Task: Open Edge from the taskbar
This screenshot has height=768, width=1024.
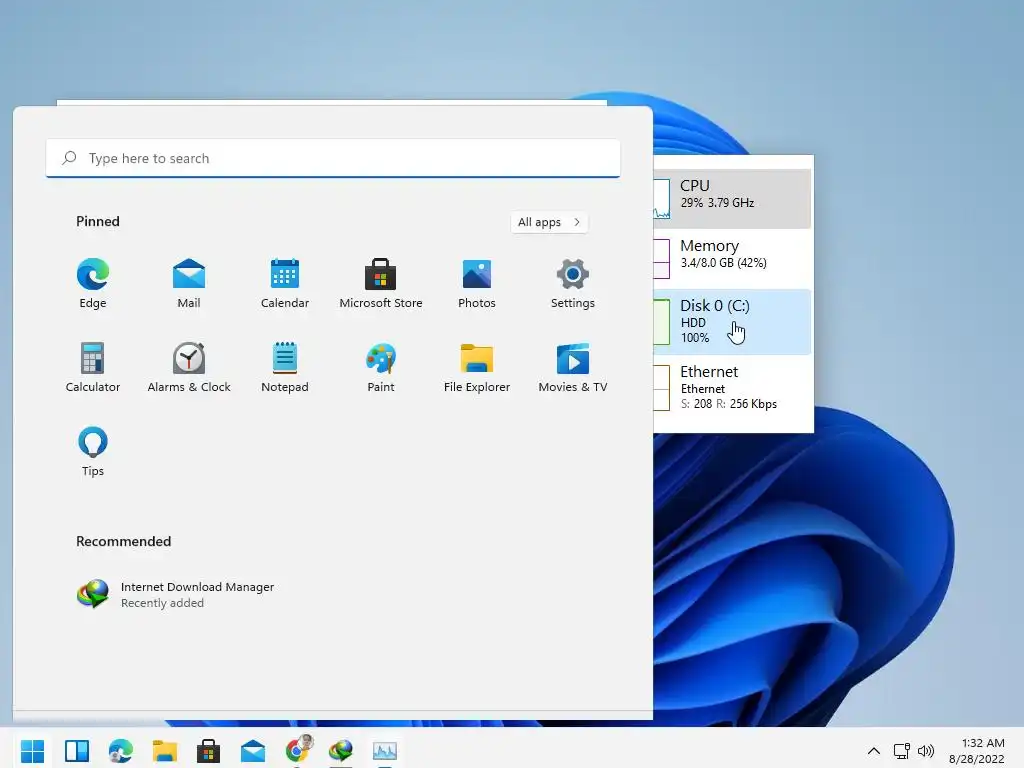Action: tap(121, 751)
